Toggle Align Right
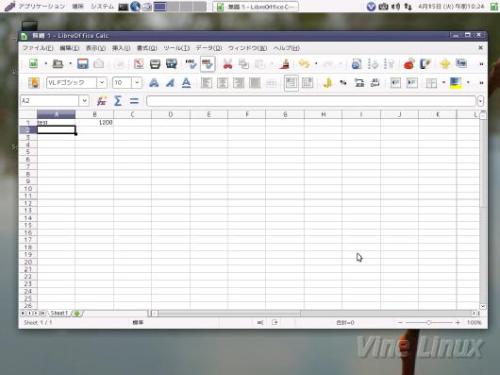Image resolution: width=500 pixels, height=375 pixels. pyautogui.click(x=239, y=83)
